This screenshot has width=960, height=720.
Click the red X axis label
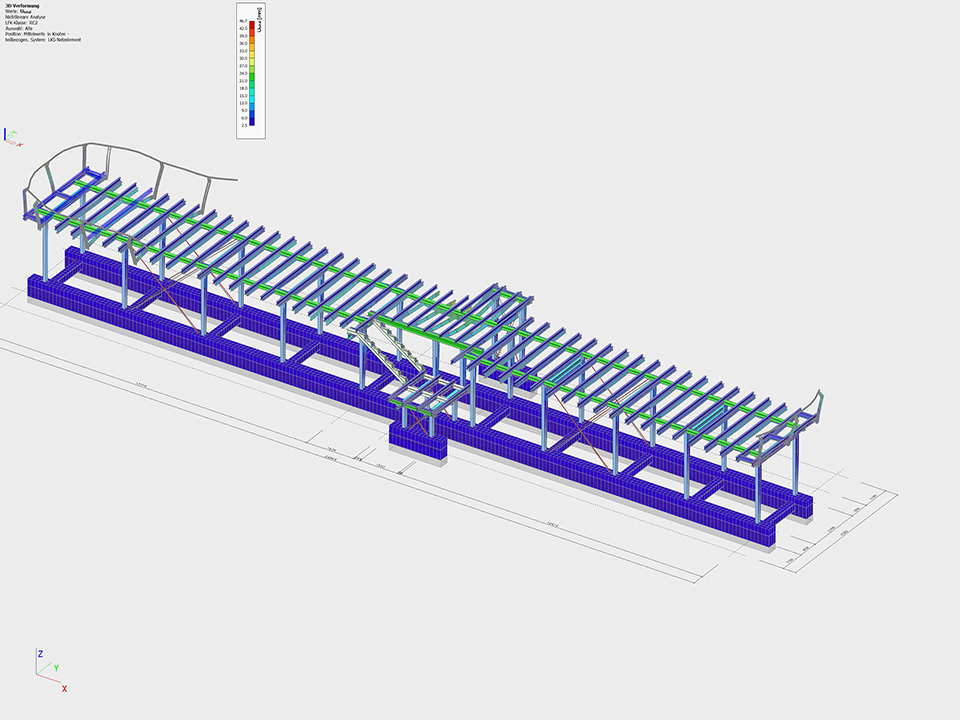coord(64,689)
